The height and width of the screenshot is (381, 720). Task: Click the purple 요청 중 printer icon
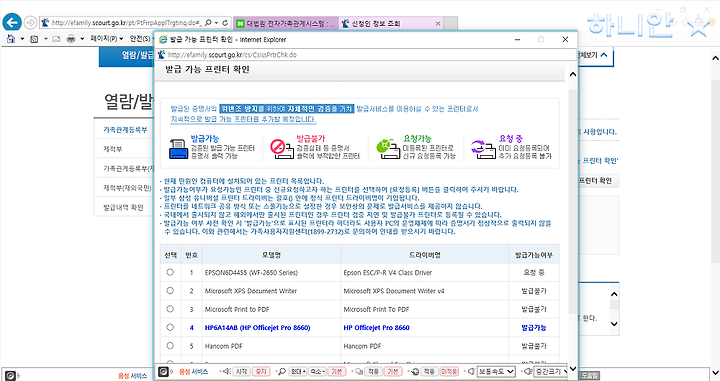pos(483,149)
